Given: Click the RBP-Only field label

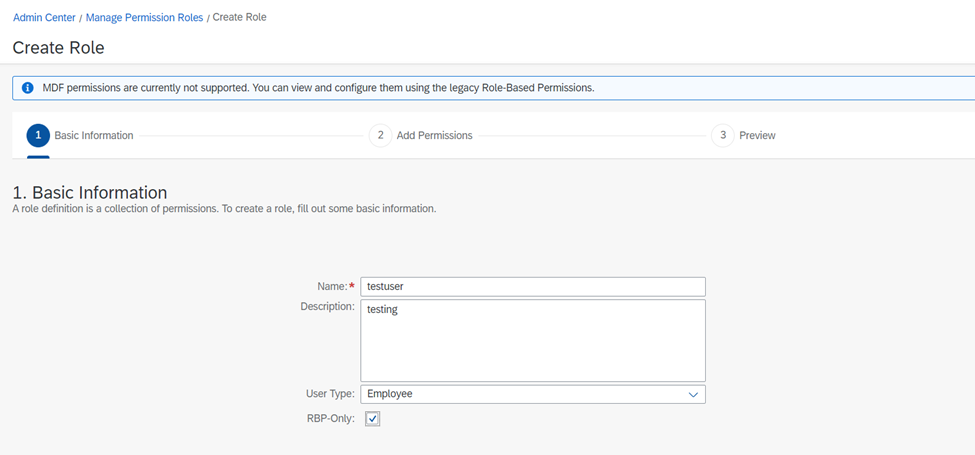Looking at the screenshot, I should (x=326, y=418).
